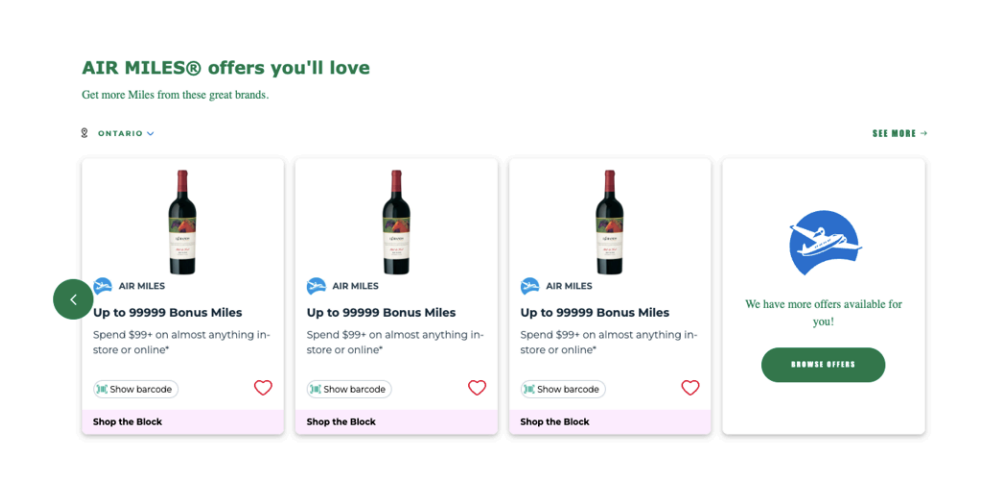Click the AIR MILES logo on first card
988x478 pixels.
(x=103, y=286)
